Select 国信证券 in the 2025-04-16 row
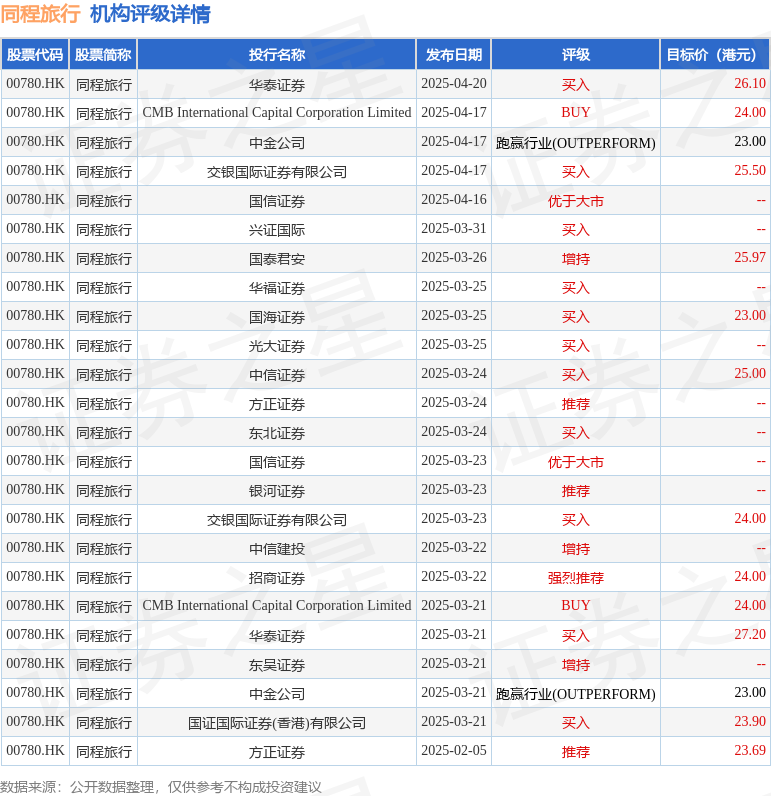This screenshot has height=796, width=771. [277, 201]
